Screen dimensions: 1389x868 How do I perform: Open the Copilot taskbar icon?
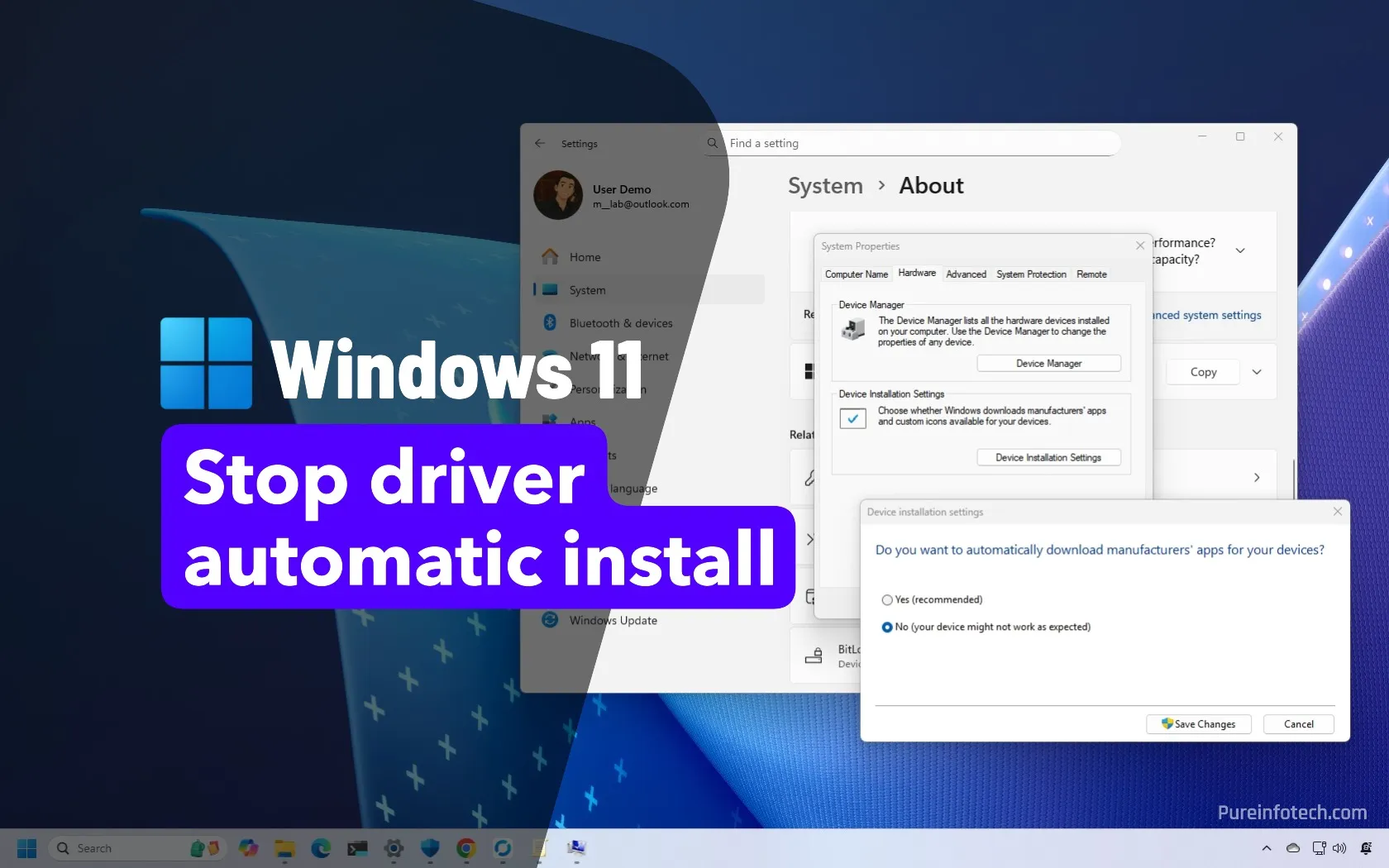(248, 848)
